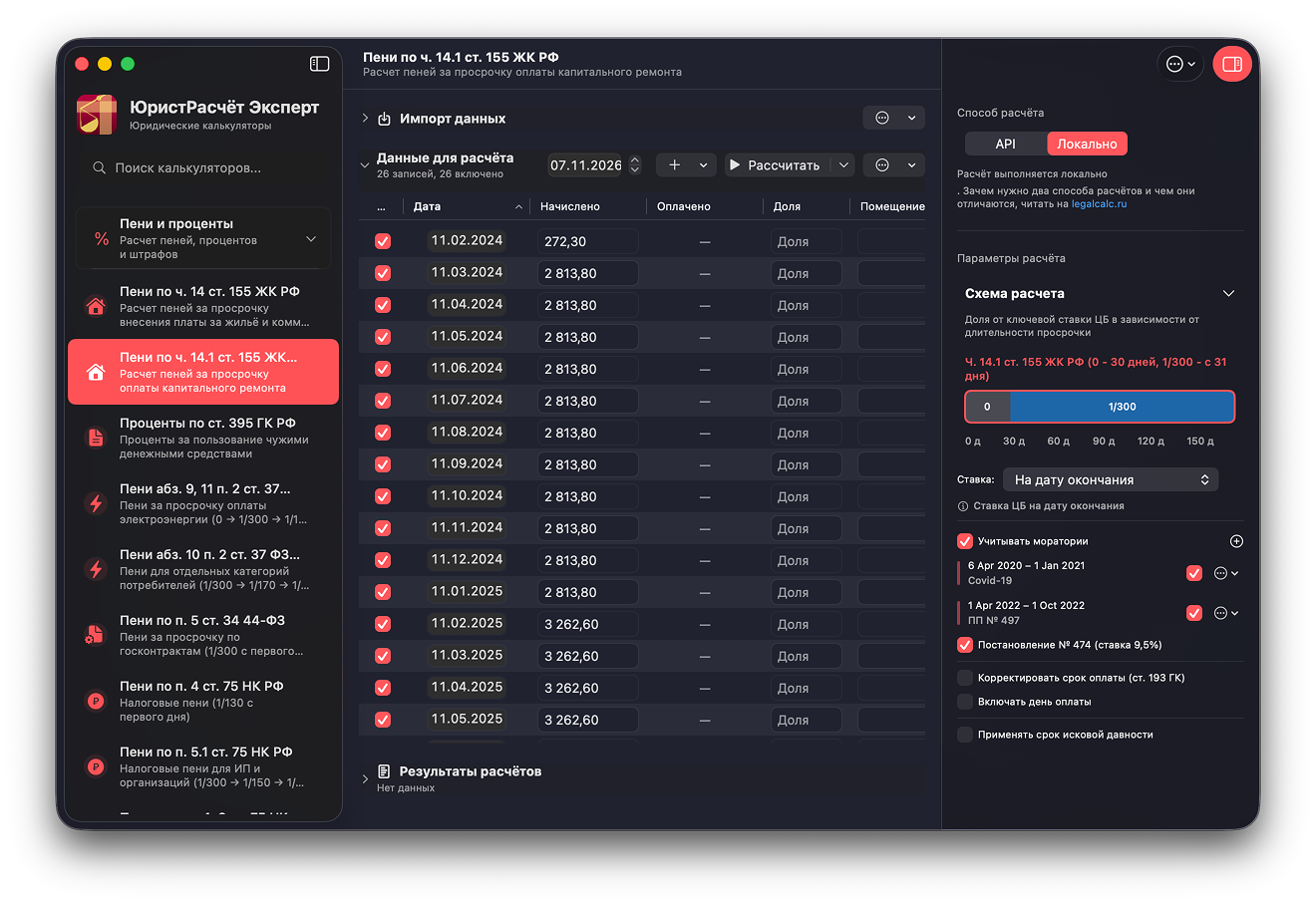Open the ПП № 497 moratorium ellipsis menu
The width and height of the screenshot is (1316, 904).
pyautogui.click(x=1226, y=613)
